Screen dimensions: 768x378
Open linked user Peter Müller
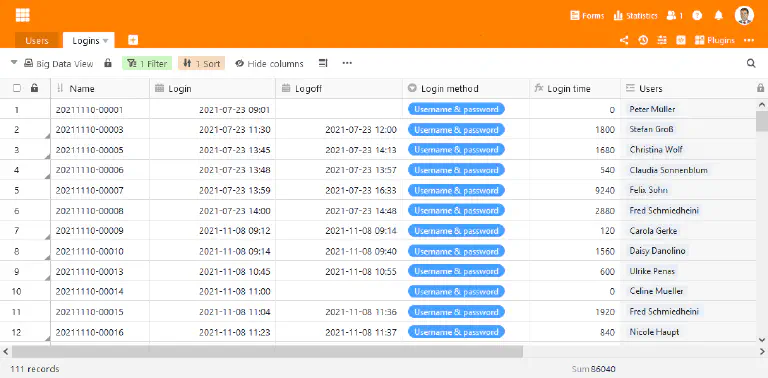coord(652,109)
